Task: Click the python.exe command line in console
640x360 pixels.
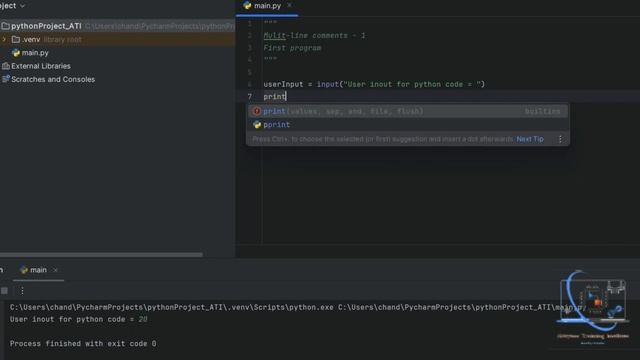Action: pyautogui.click(x=298, y=307)
